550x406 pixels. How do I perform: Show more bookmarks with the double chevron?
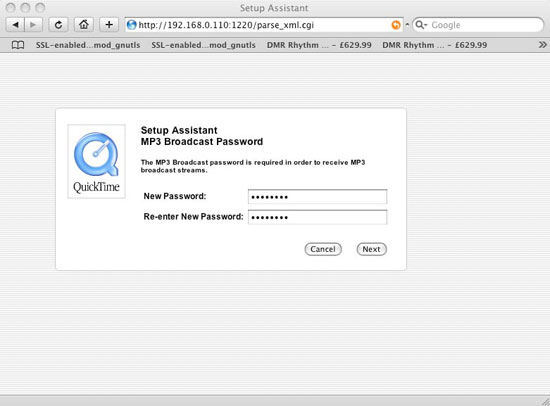pyautogui.click(x=542, y=45)
